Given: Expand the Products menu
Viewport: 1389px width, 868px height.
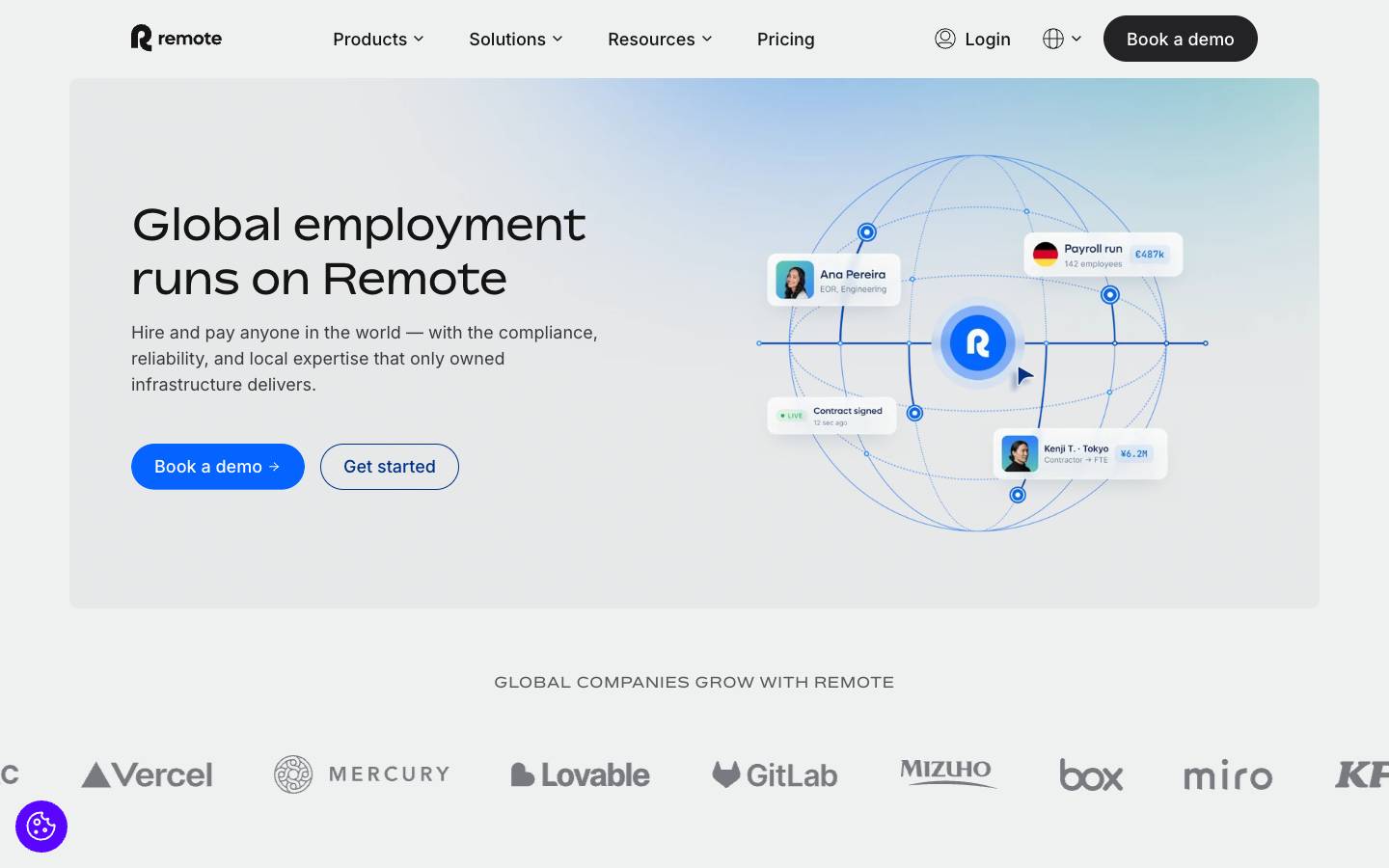Looking at the screenshot, I should point(378,40).
